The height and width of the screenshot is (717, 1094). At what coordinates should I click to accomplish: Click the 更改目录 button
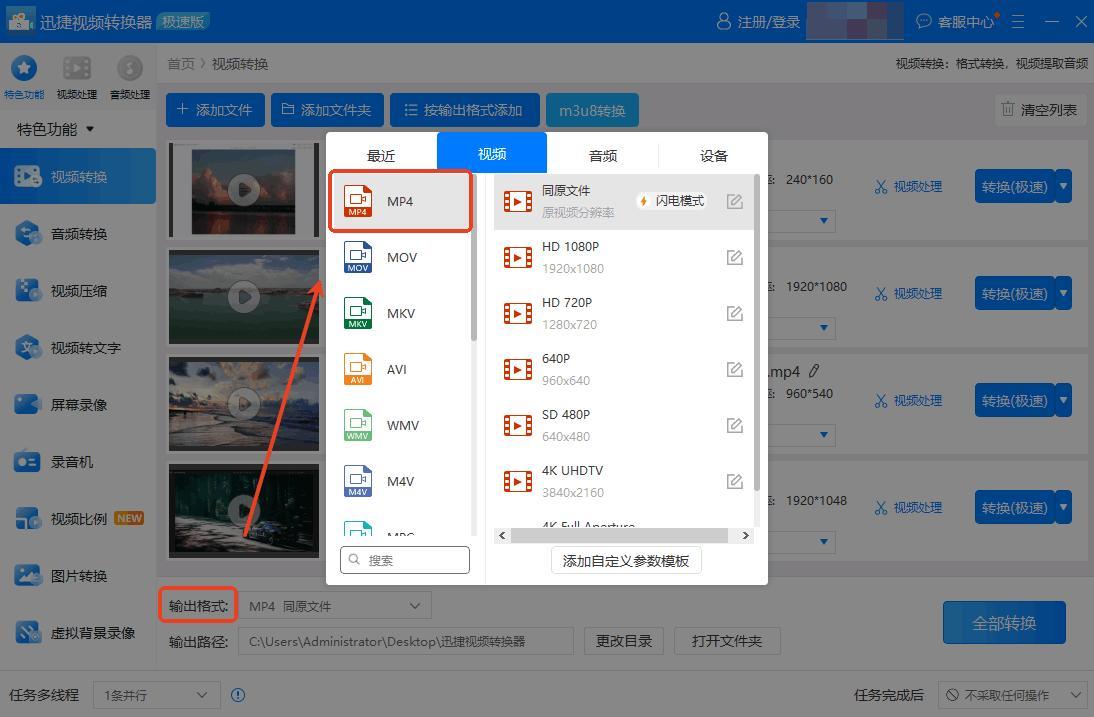point(624,641)
